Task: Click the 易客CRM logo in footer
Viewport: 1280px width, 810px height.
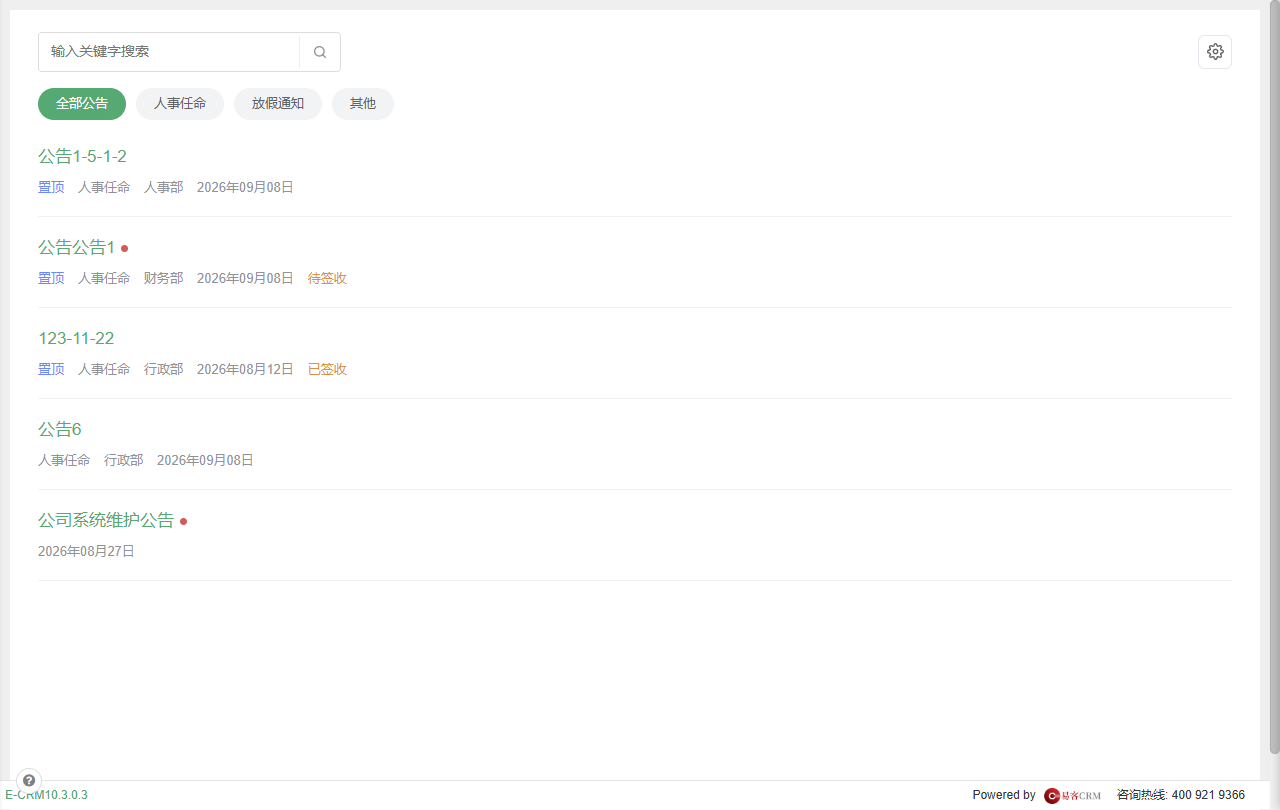Action: coord(1073,795)
